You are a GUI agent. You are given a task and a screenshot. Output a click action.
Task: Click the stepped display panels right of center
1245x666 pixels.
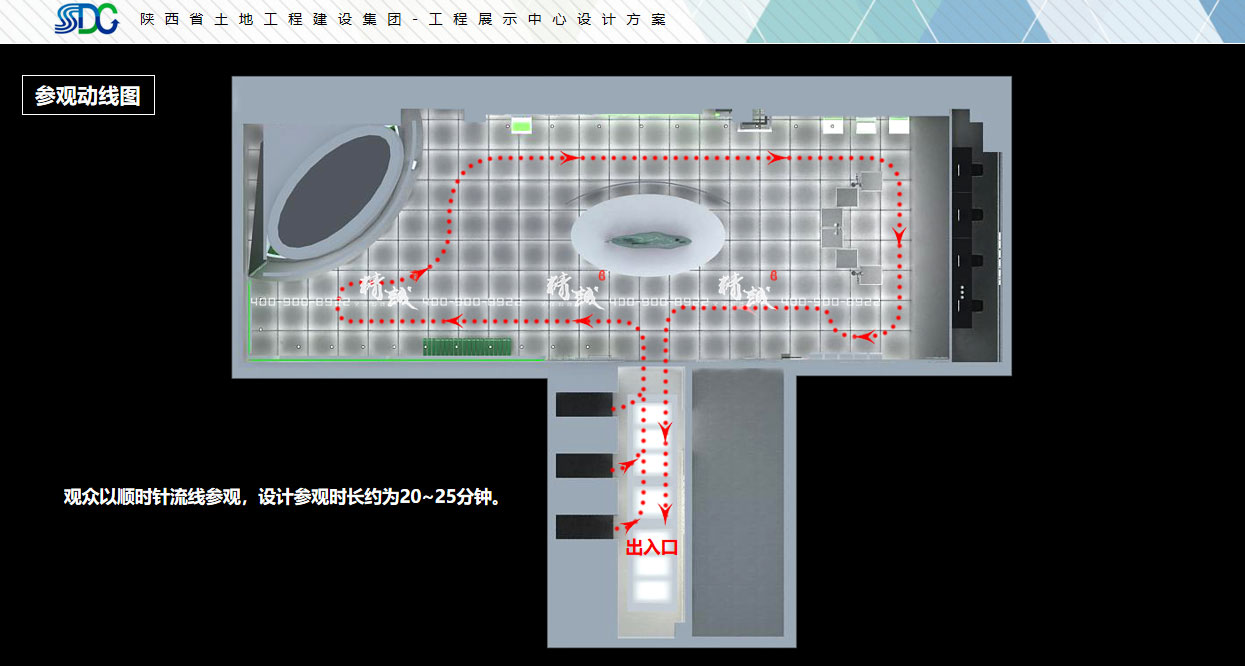848,225
